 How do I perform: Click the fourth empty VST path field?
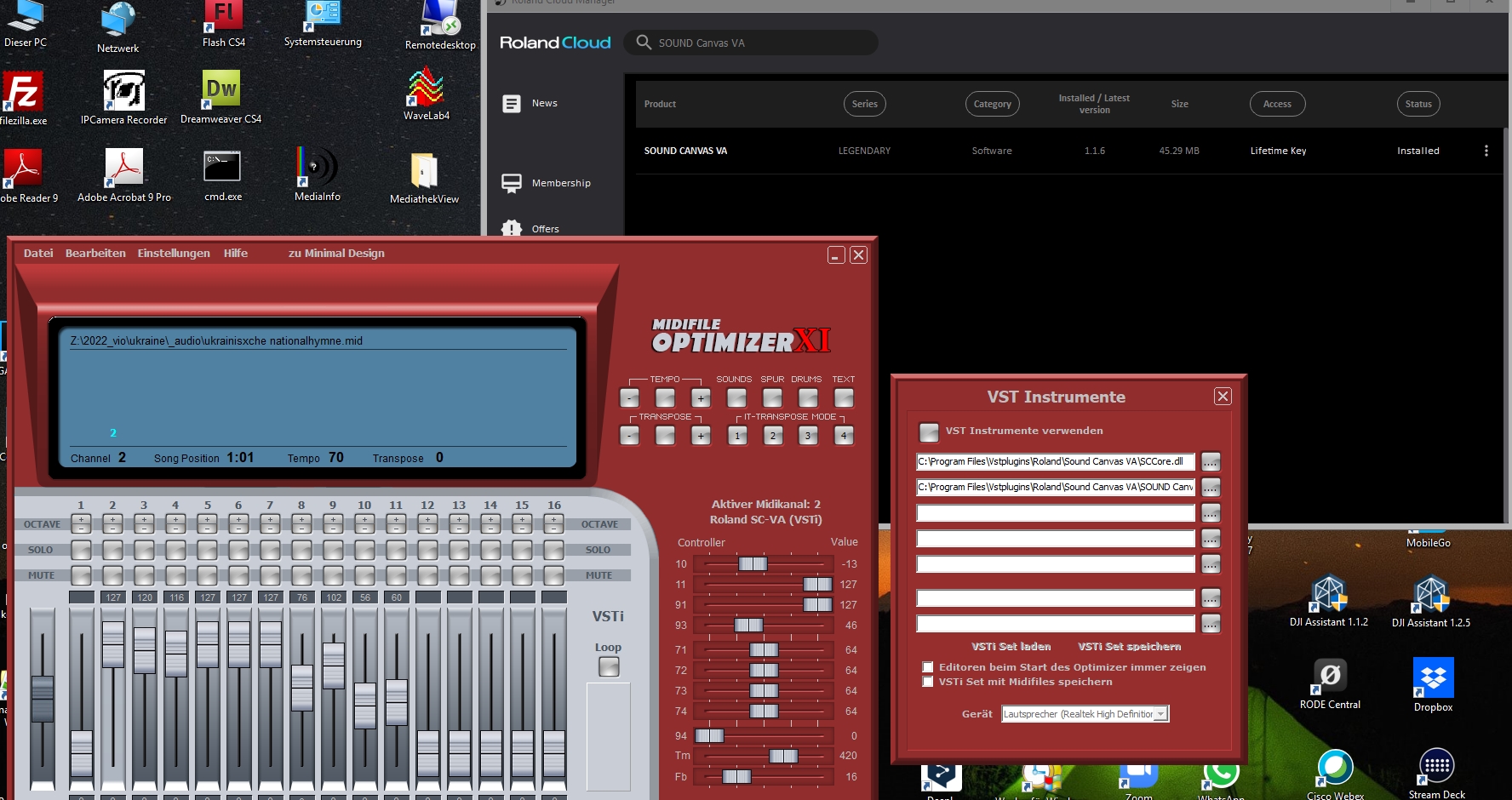tap(1056, 539)
